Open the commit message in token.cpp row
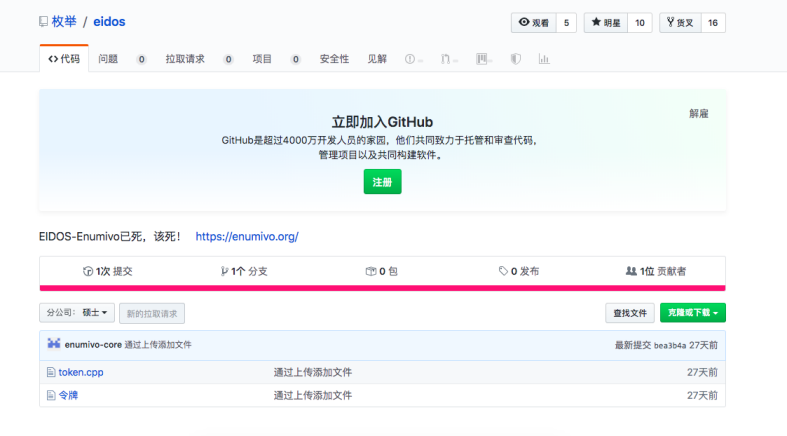The width and height of the screenshot is (787, 436). (x=313, y=372)
